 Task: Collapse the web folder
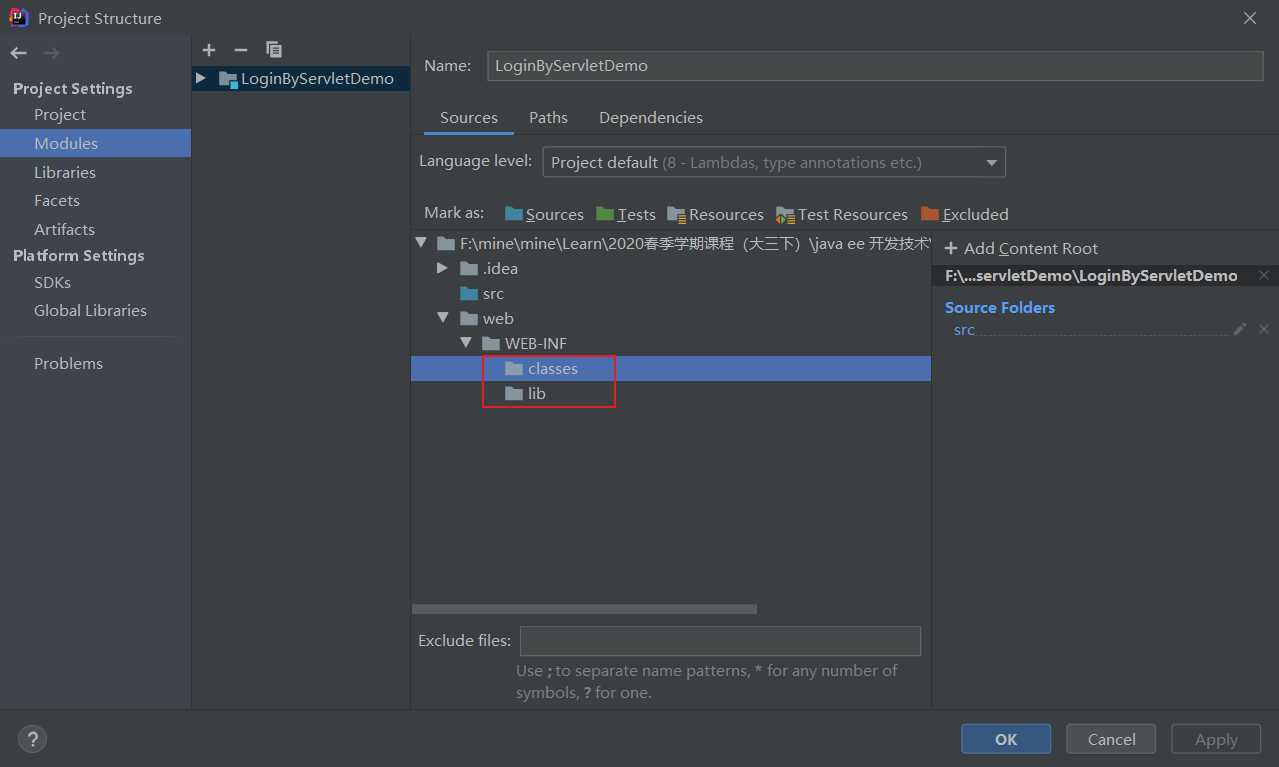tap(443, 318)
